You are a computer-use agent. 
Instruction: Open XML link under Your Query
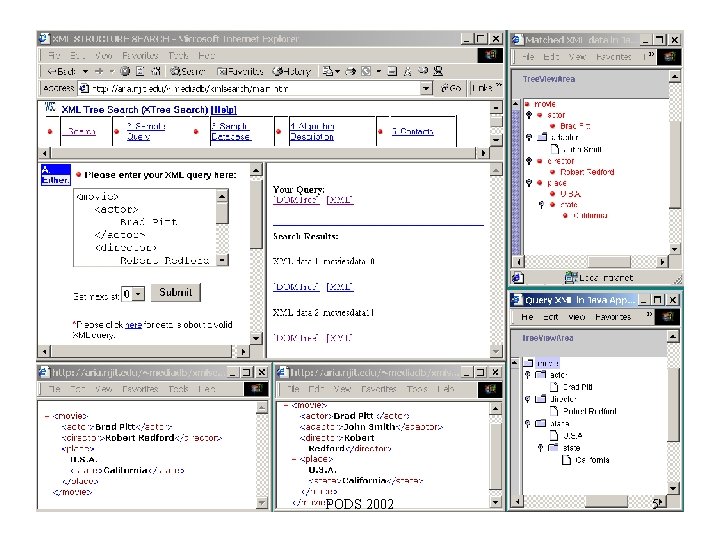(340, 200)
